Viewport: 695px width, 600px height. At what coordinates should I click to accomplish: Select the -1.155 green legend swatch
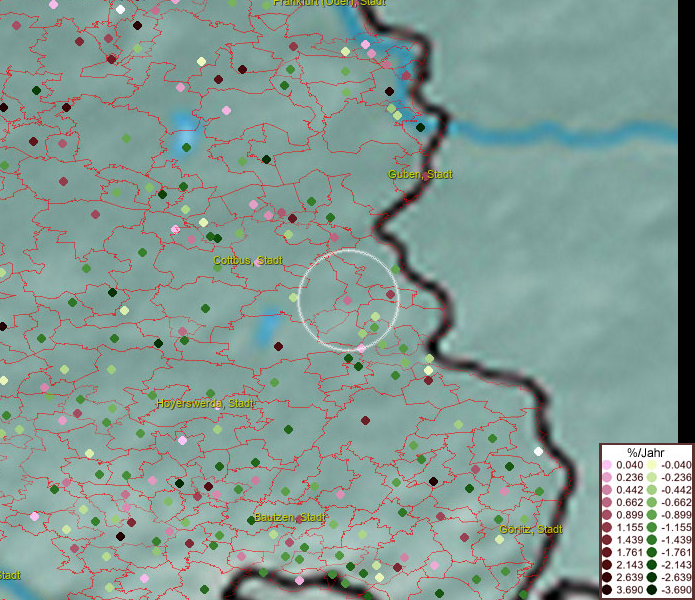pos(652,527)
